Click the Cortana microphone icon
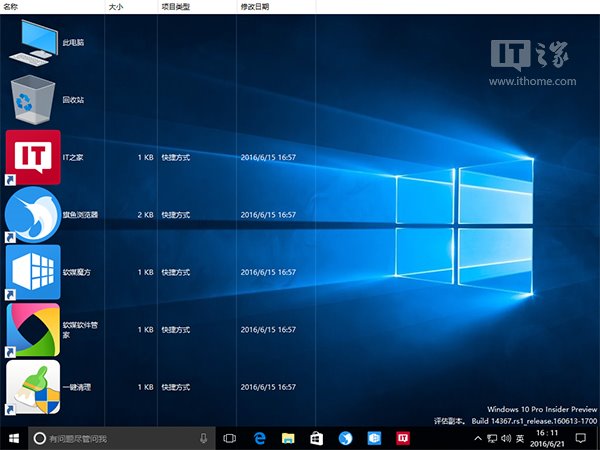 pos(204,438)
